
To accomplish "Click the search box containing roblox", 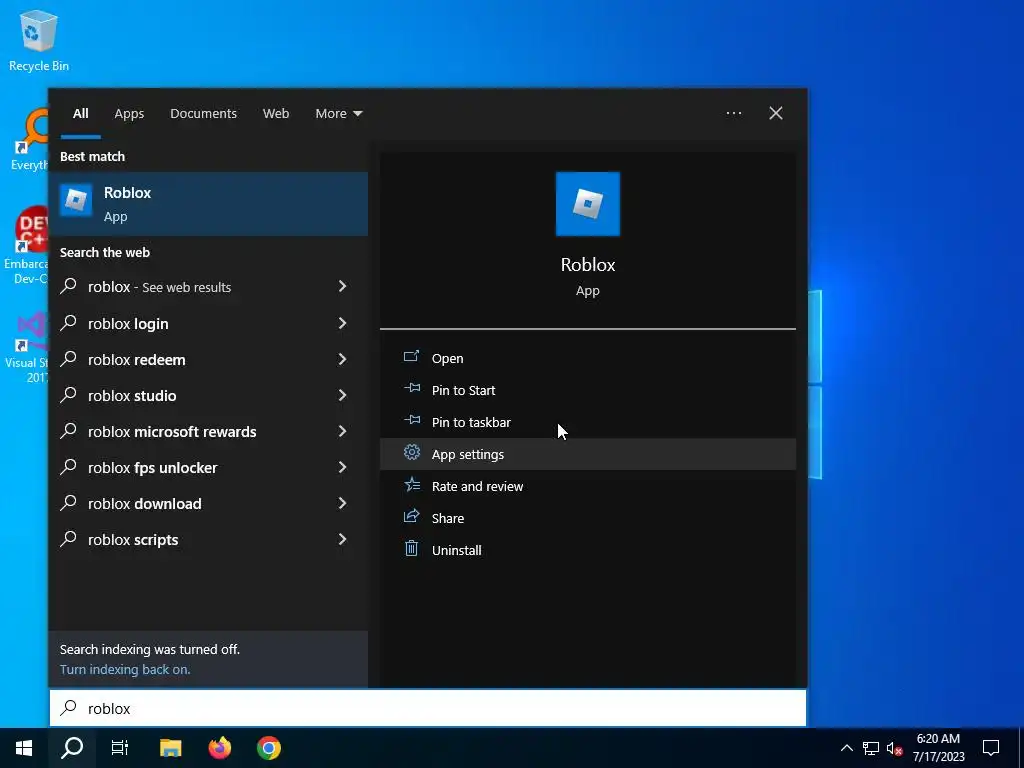I will (428, 708).
